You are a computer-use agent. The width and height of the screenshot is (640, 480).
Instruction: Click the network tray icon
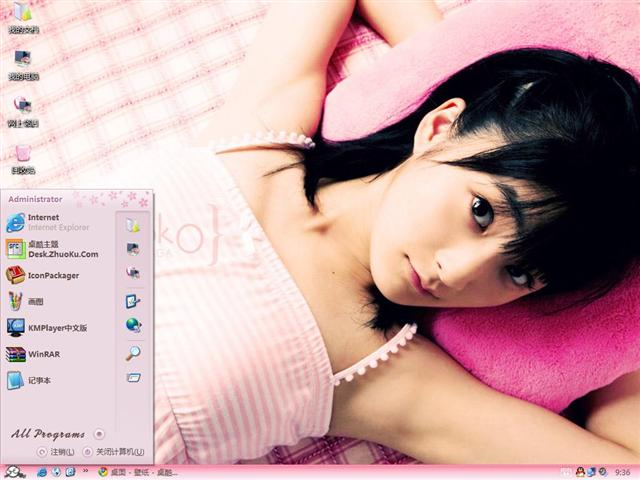point(591,472)
